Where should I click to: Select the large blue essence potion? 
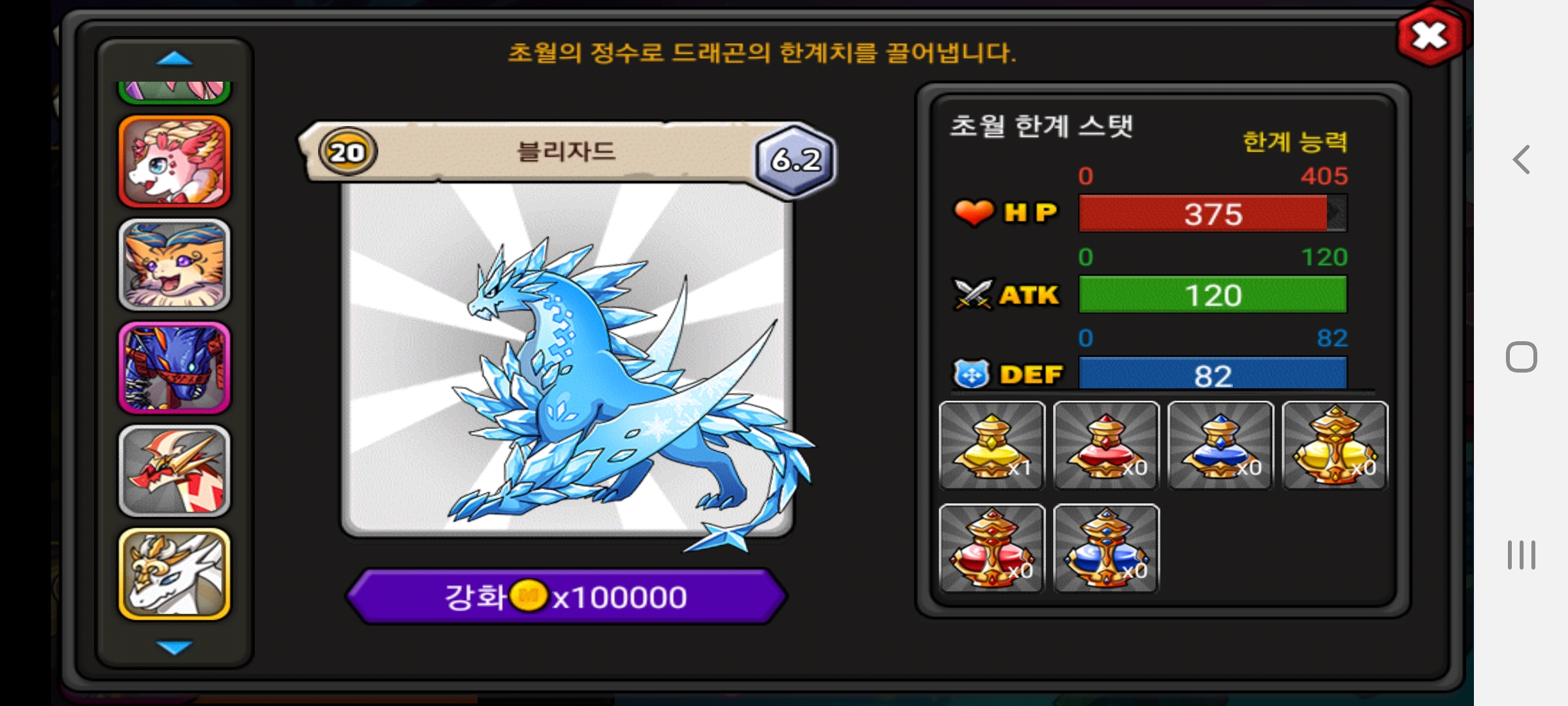[1106, 548]
